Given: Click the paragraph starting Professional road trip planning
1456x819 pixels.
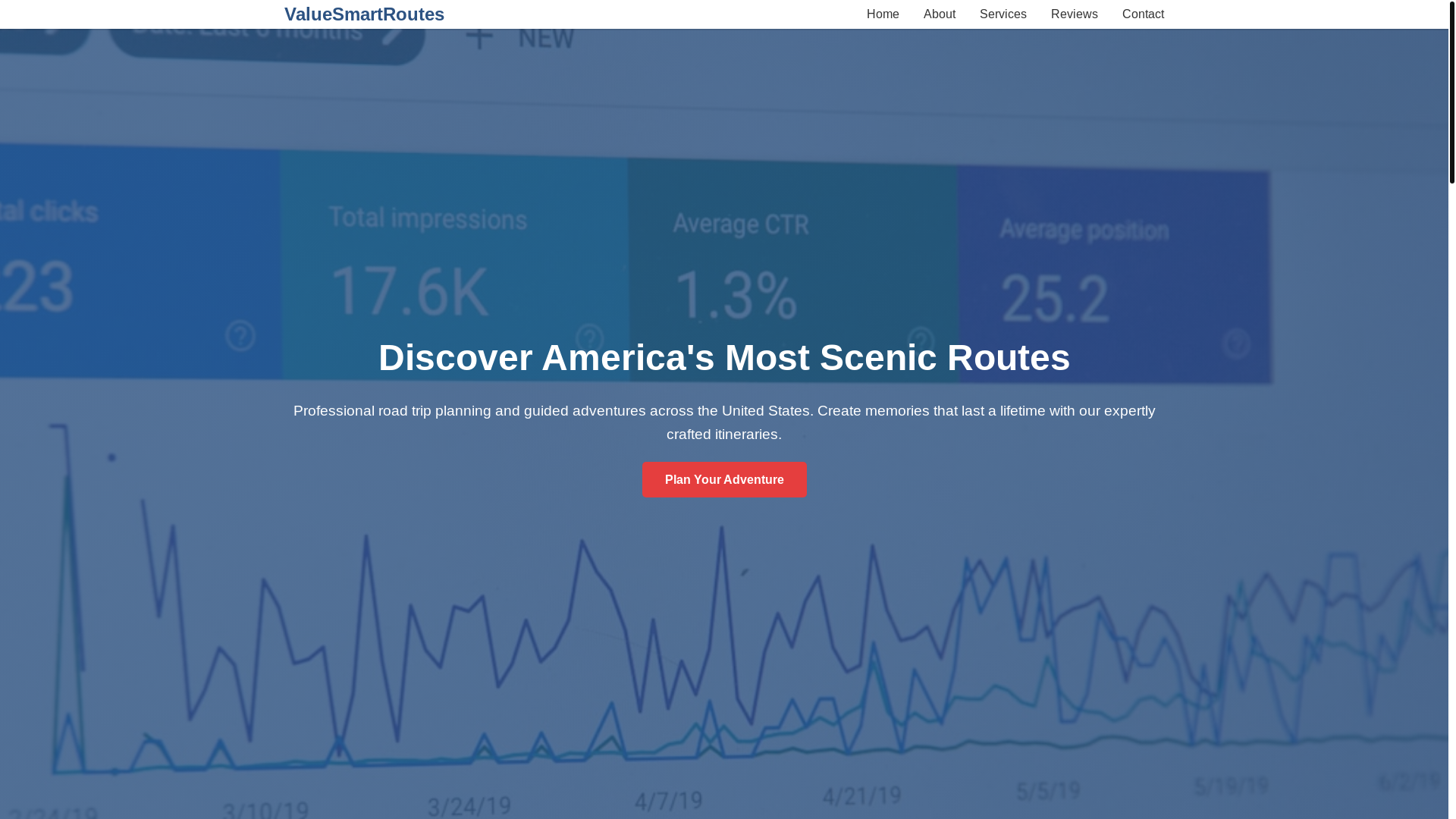Looking at the screenshot, I should click(724, 422).
